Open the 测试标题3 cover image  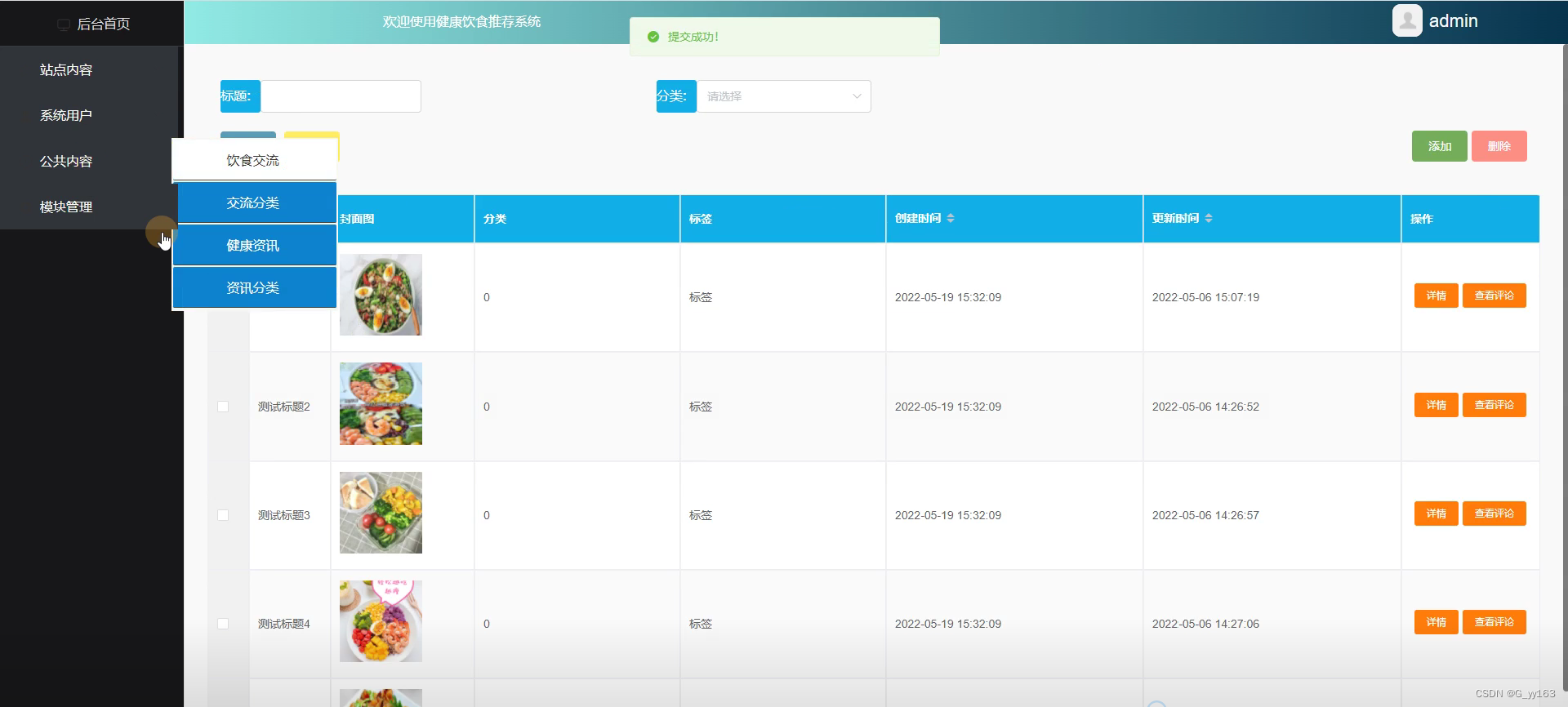click(x=381, y=513)
